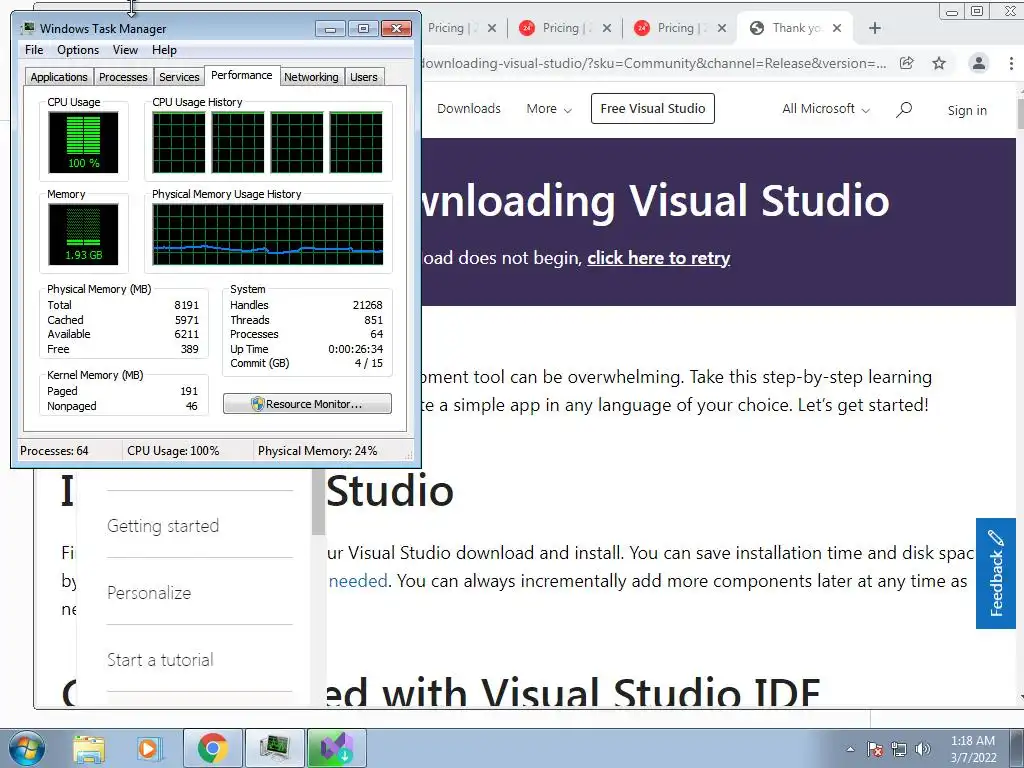Click 'Processes: 64' in status bar

(x=54, y=451)
